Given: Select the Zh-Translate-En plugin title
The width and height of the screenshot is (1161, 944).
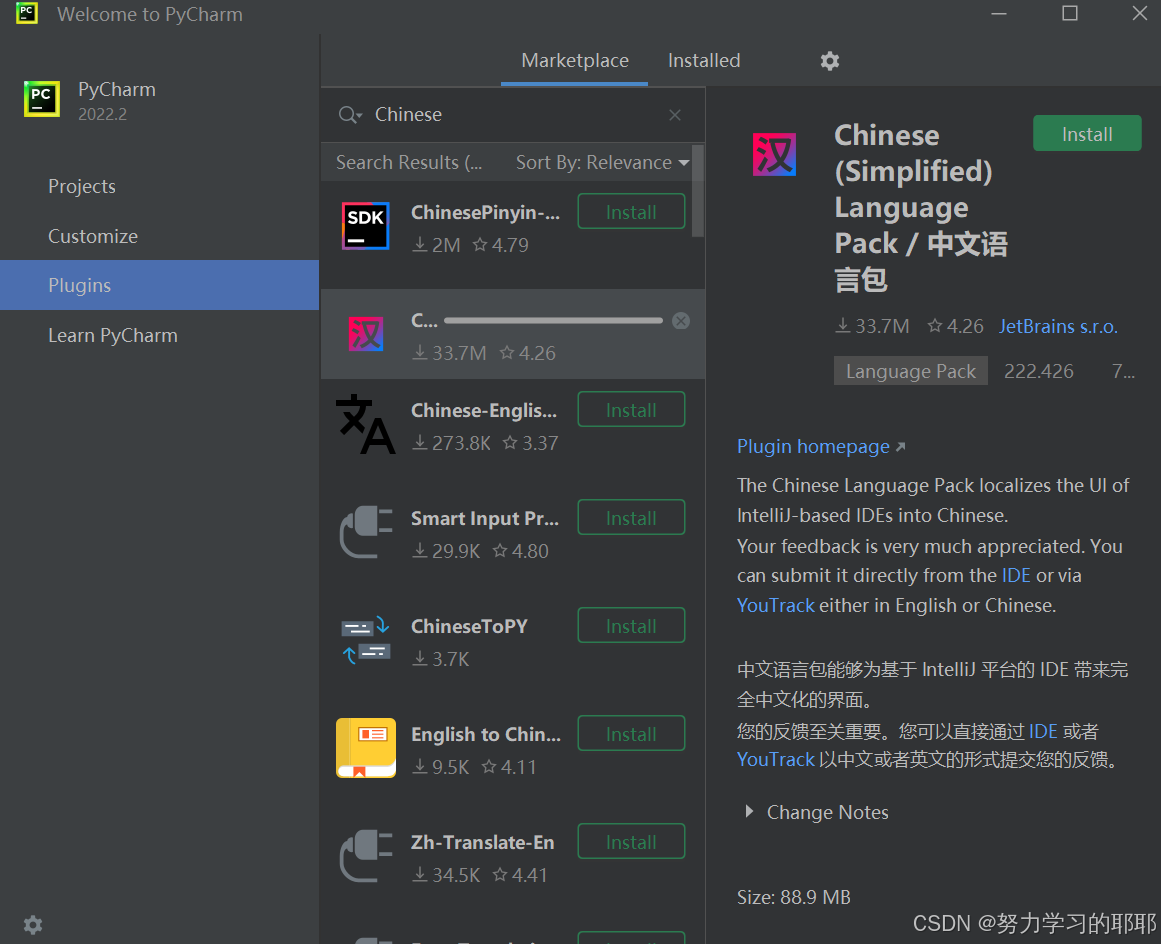Looking at the screenshot, I should click(483, 843).
